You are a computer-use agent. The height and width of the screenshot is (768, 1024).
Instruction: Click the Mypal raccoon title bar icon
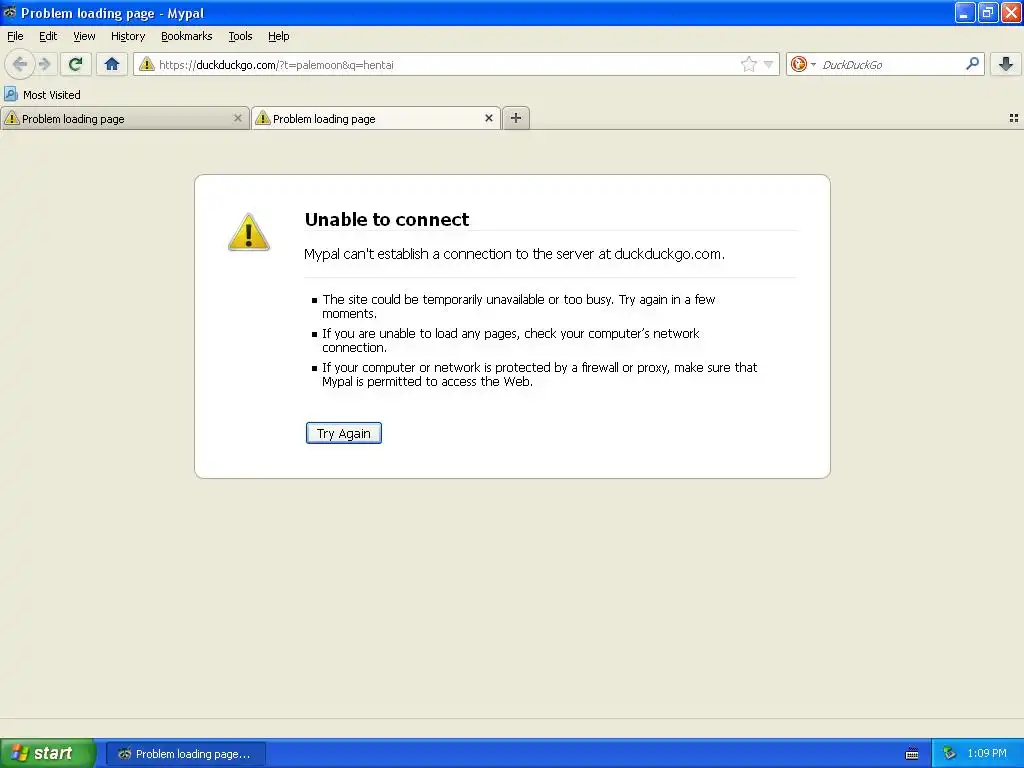(x=10, y=12)
